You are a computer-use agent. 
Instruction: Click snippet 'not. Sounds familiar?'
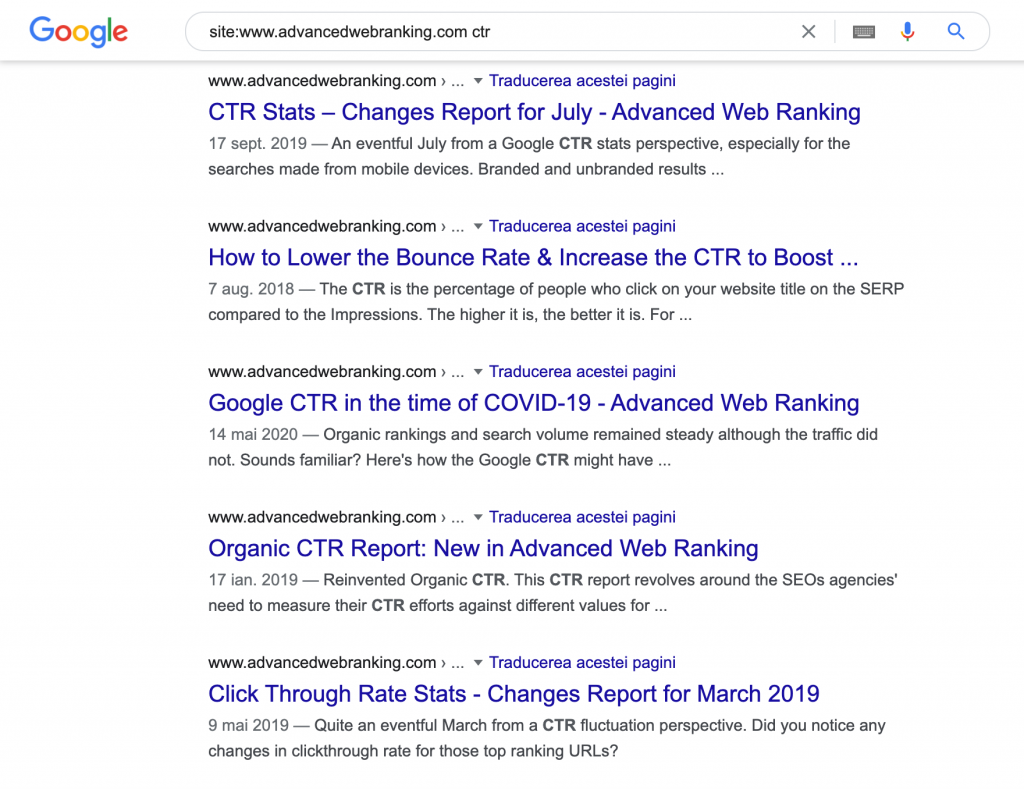tap(284, 460)
